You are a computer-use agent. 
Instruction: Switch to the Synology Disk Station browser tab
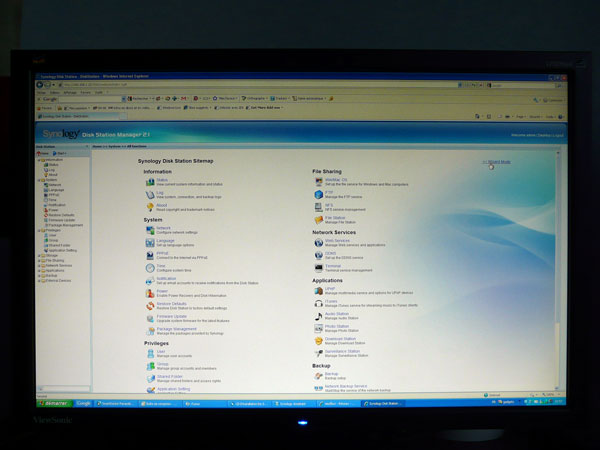[x=78, y=116]
